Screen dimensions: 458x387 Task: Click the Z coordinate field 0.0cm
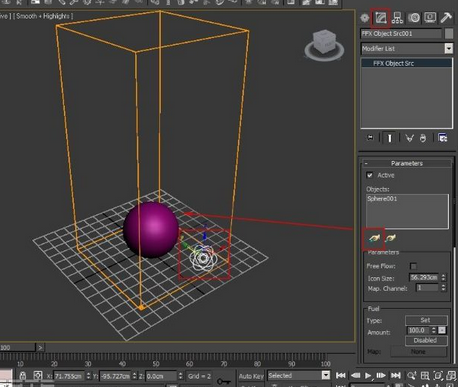161,376
